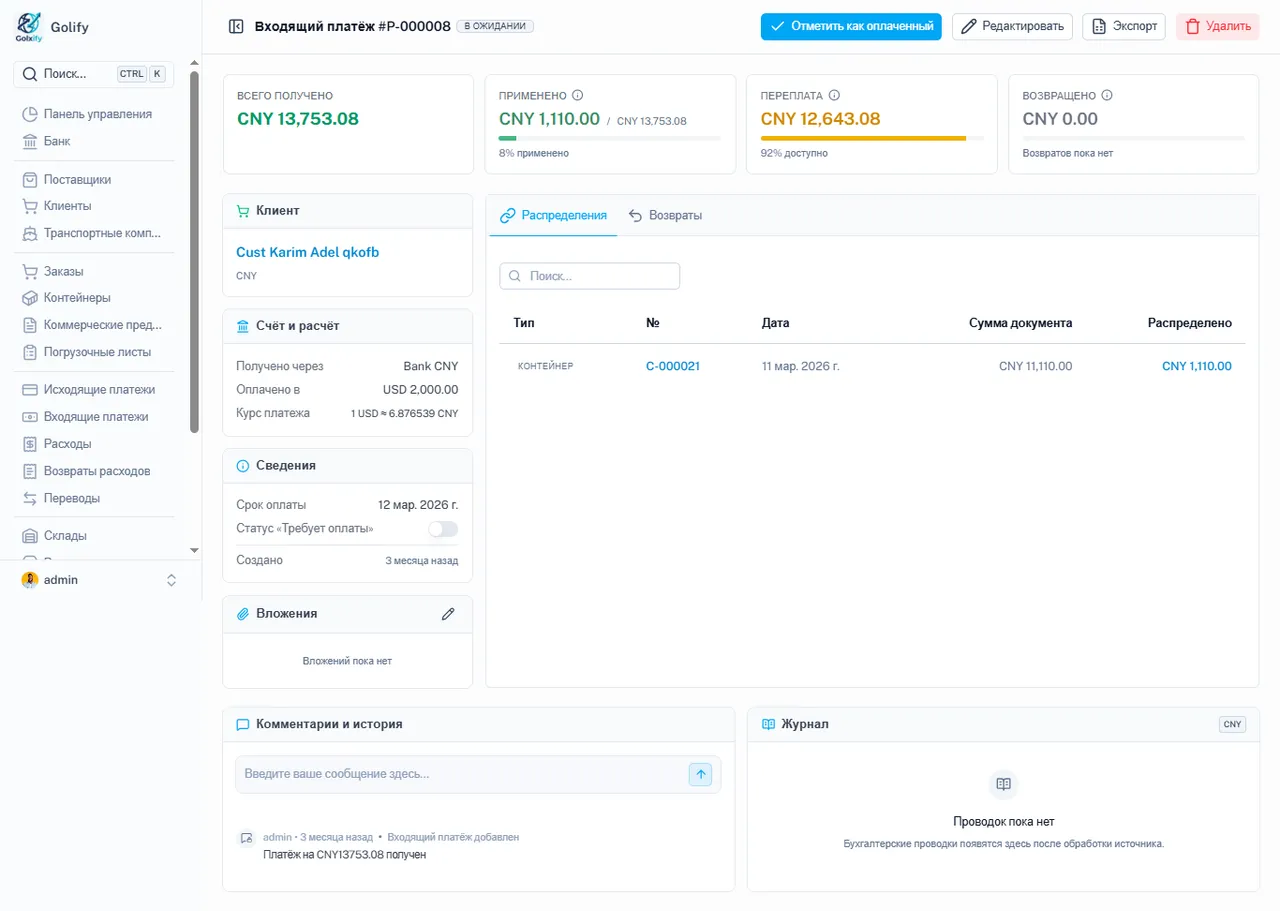Click the Склады warehouse icon in sidebar
Viewport: 1280px width, 911px height.
click(x=30, y=536)
